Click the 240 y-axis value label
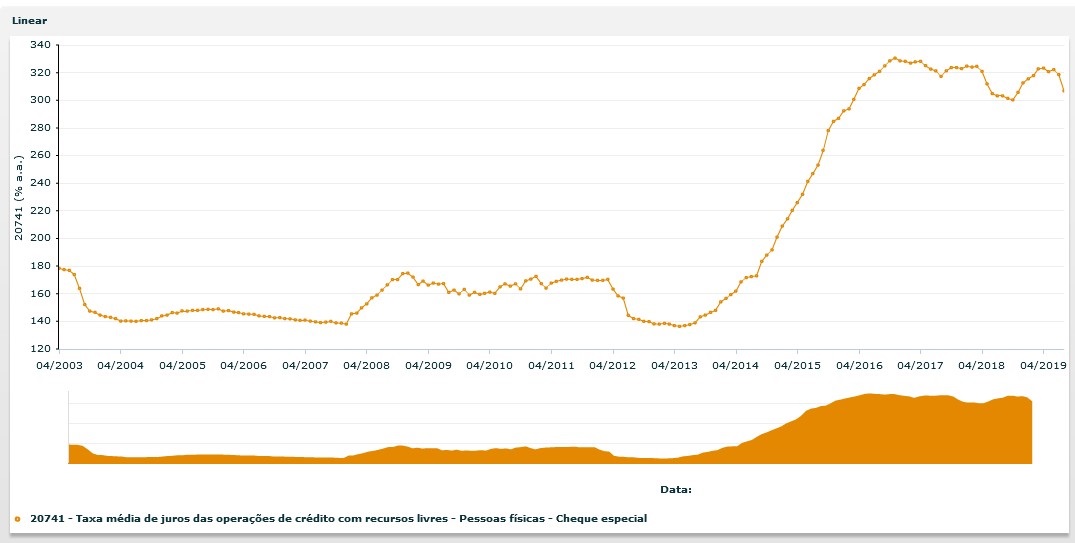This screenshot has width=1075, height=543. coord(40,183)
